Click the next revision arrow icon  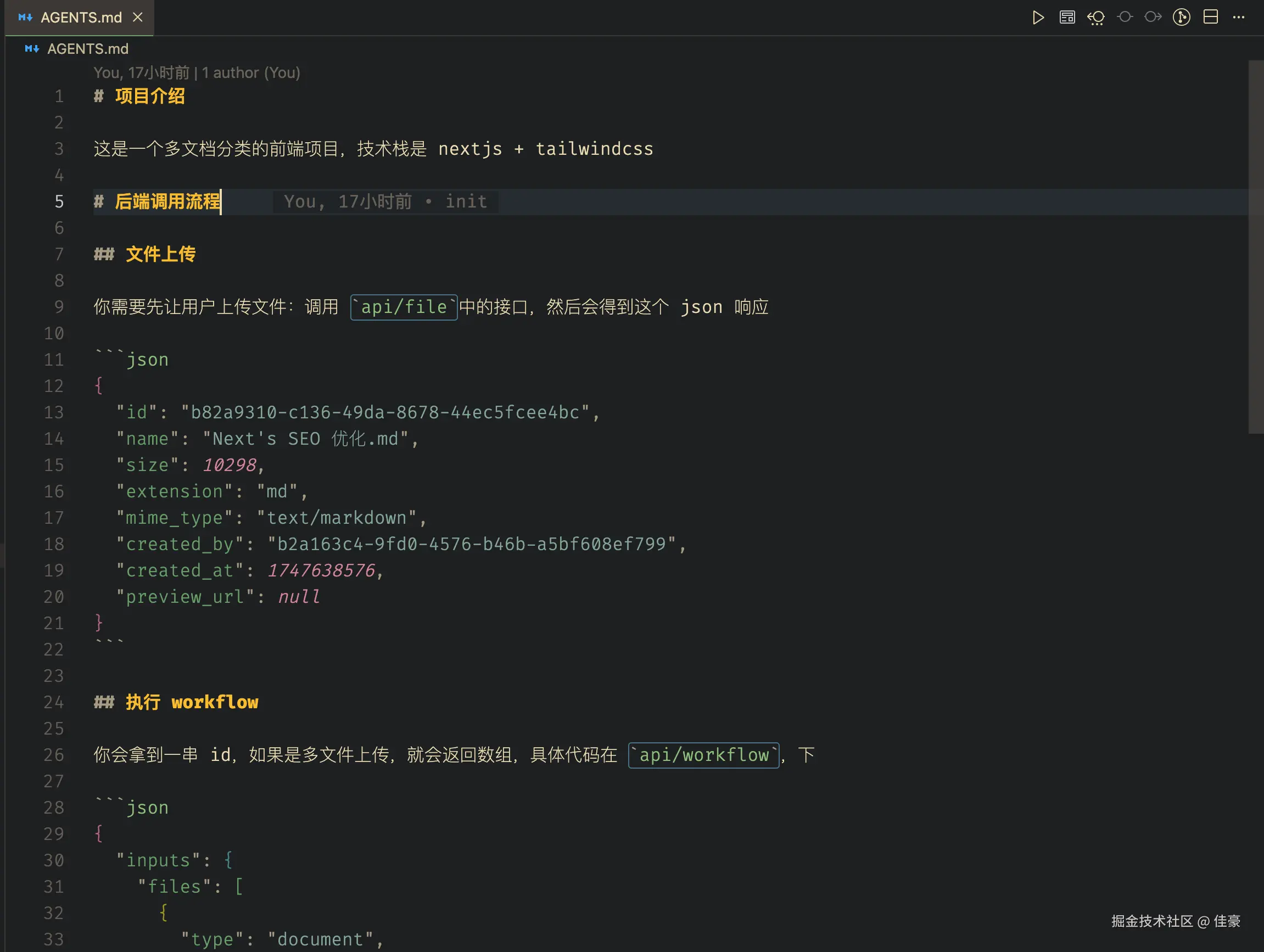(x=1153, y=17)
